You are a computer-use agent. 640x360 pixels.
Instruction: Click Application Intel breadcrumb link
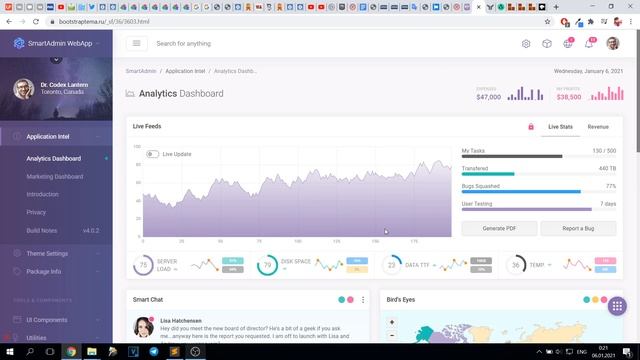click(185, 71)
